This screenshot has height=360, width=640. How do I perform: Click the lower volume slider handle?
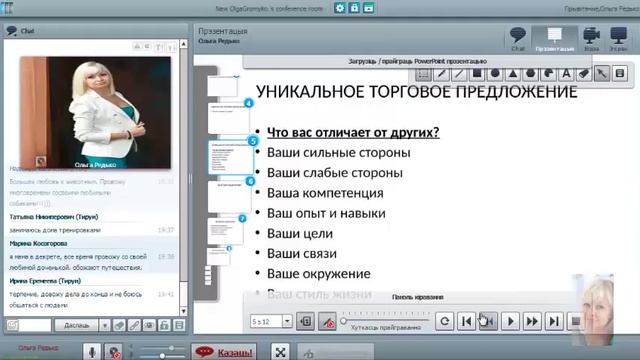tap(162, 356)
